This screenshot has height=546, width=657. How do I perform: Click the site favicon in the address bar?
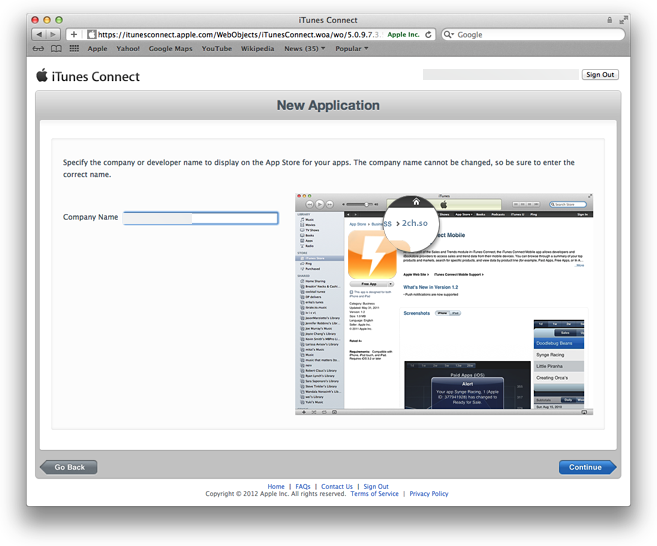pos(92,35)
